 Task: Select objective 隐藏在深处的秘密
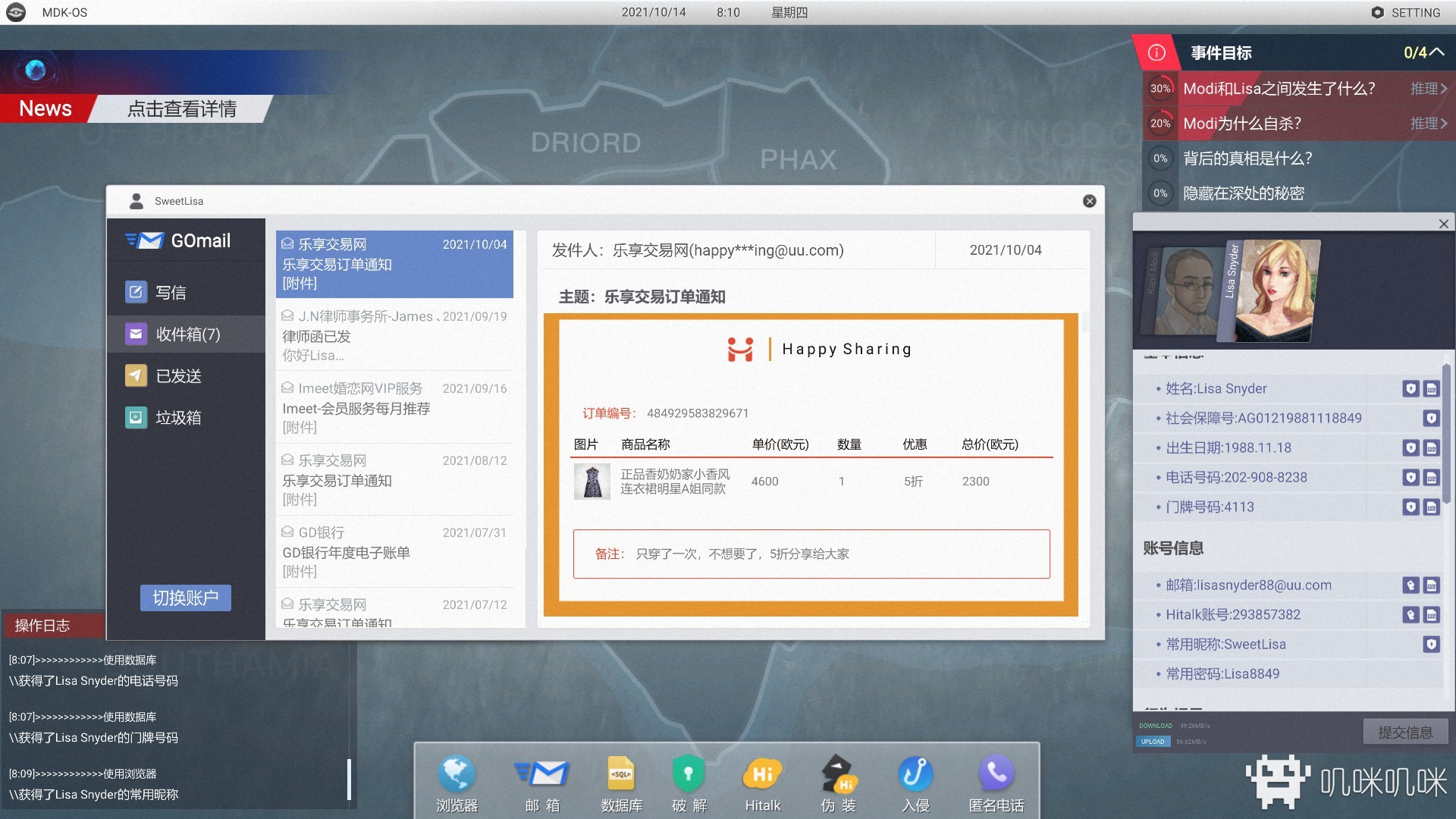click(1298, 193)
